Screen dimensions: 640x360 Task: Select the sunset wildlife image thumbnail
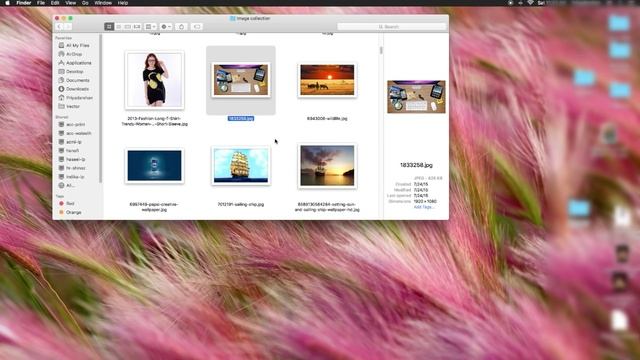pyautogui.click(x=327, y=80)
